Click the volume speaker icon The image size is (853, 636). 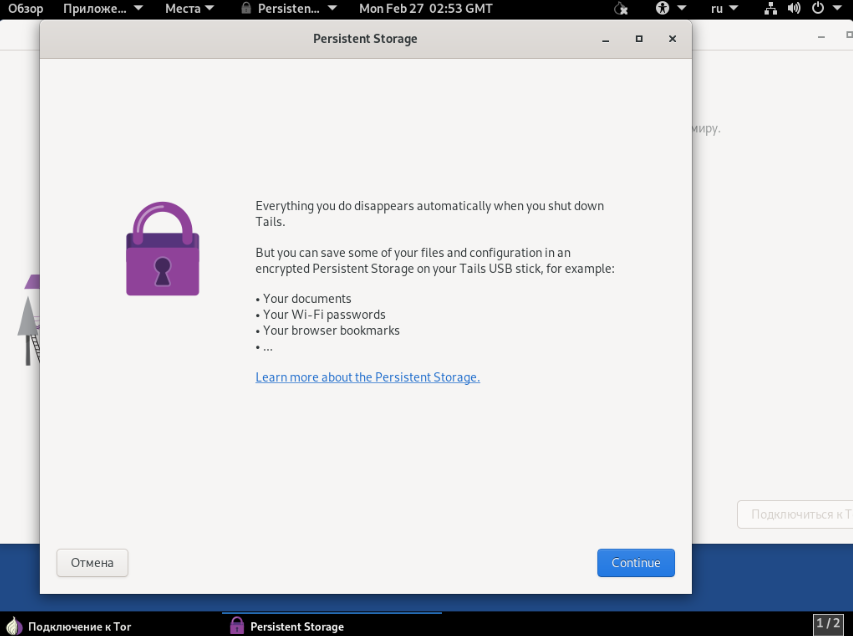click(794, 9)
